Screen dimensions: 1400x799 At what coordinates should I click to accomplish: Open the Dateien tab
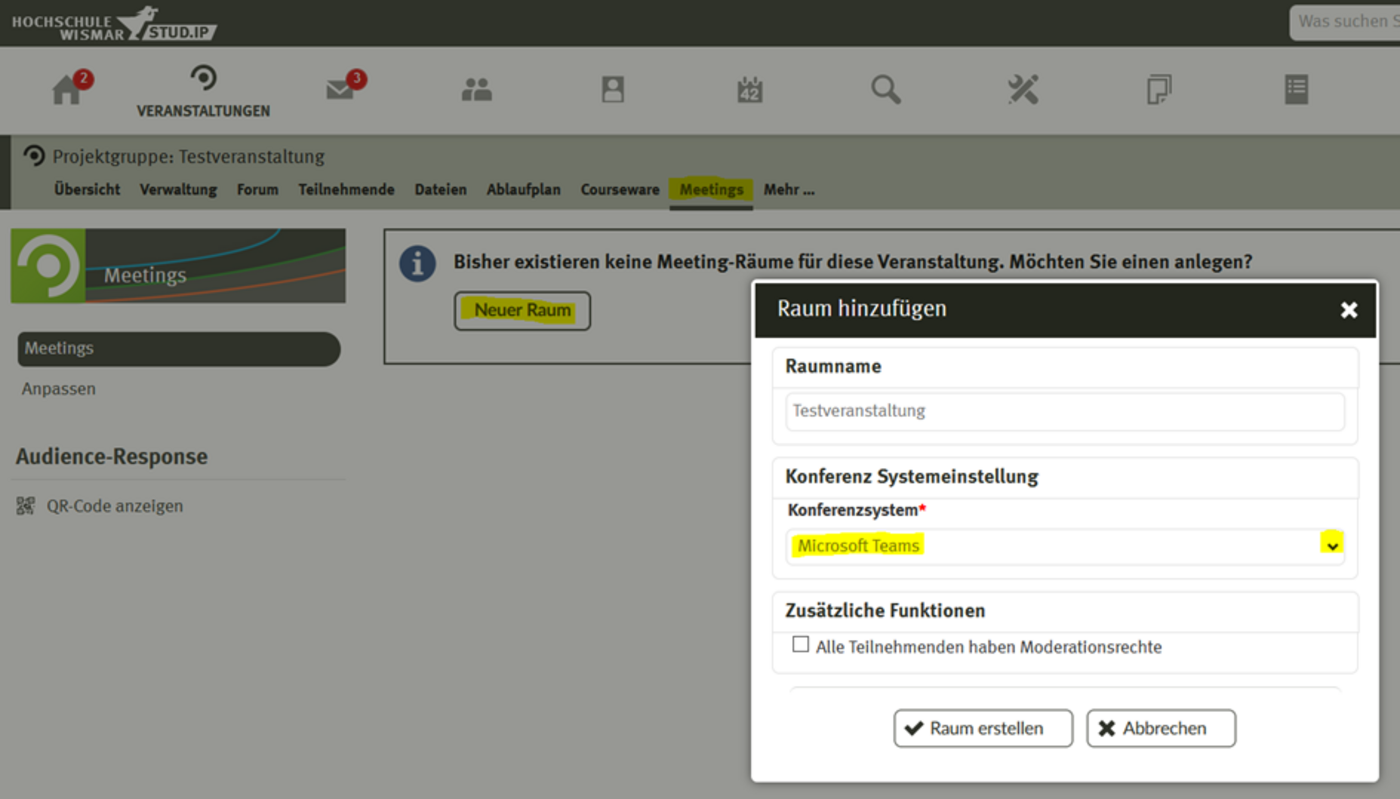[441, 189]
